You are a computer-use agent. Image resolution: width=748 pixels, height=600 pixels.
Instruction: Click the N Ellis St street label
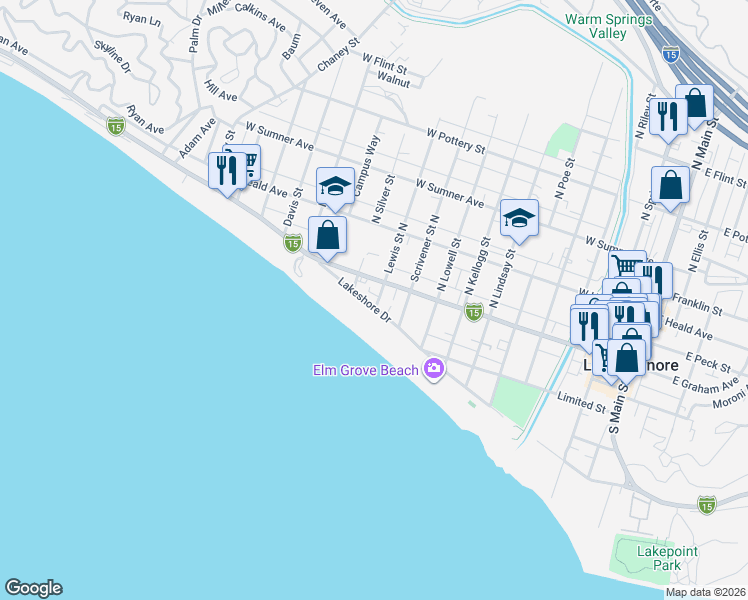(698, 251)
